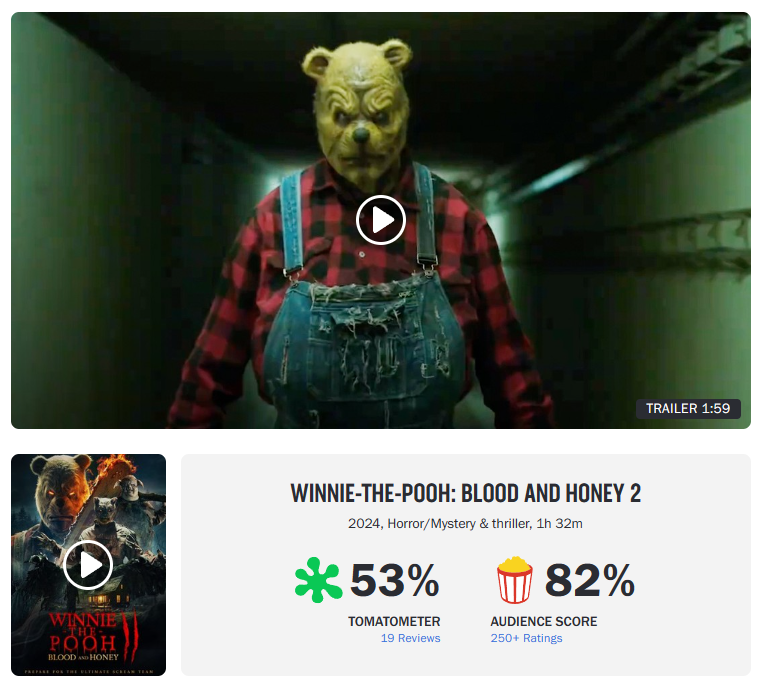Click the Horror/Mystery & thriller genre text
This screenshot has height=684, width=760.
pyautogui.click(x=459, y=524)
